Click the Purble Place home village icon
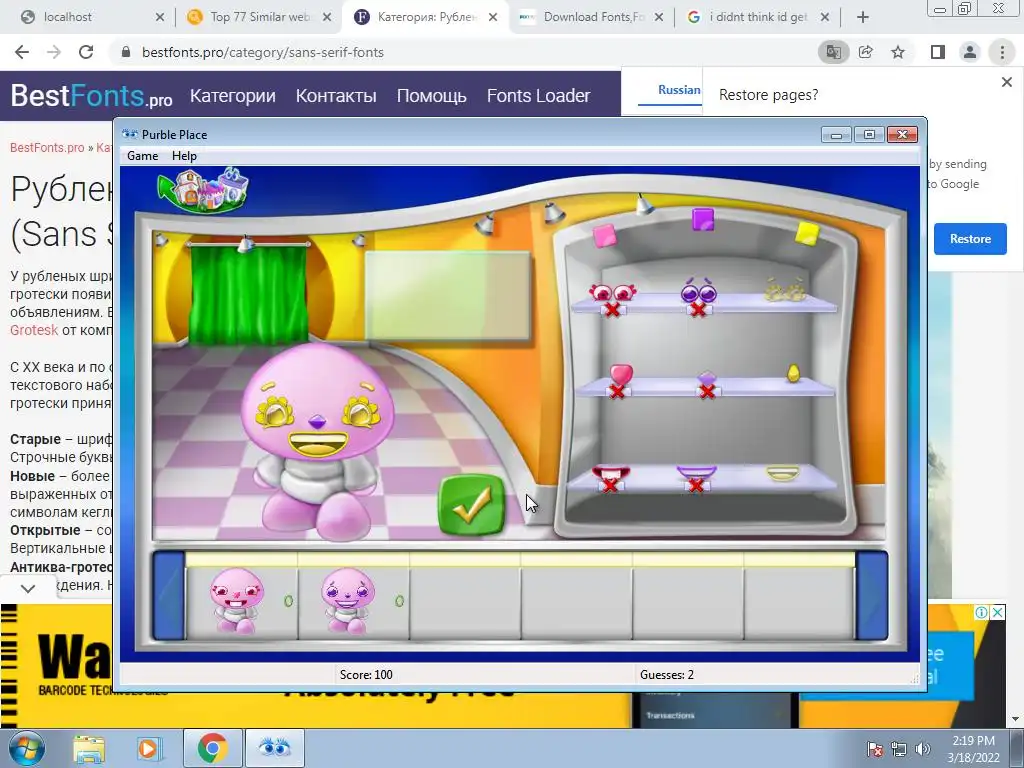This screenshot has width=1024, height=768. [204, 190]
